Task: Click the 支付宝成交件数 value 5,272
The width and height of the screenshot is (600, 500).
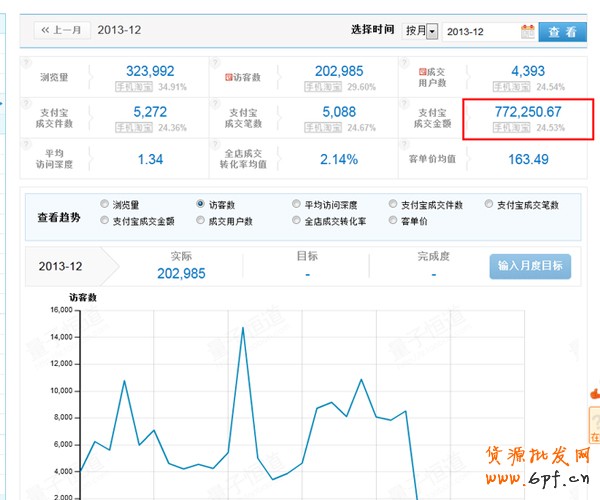Action: click(x=150, y=112)
